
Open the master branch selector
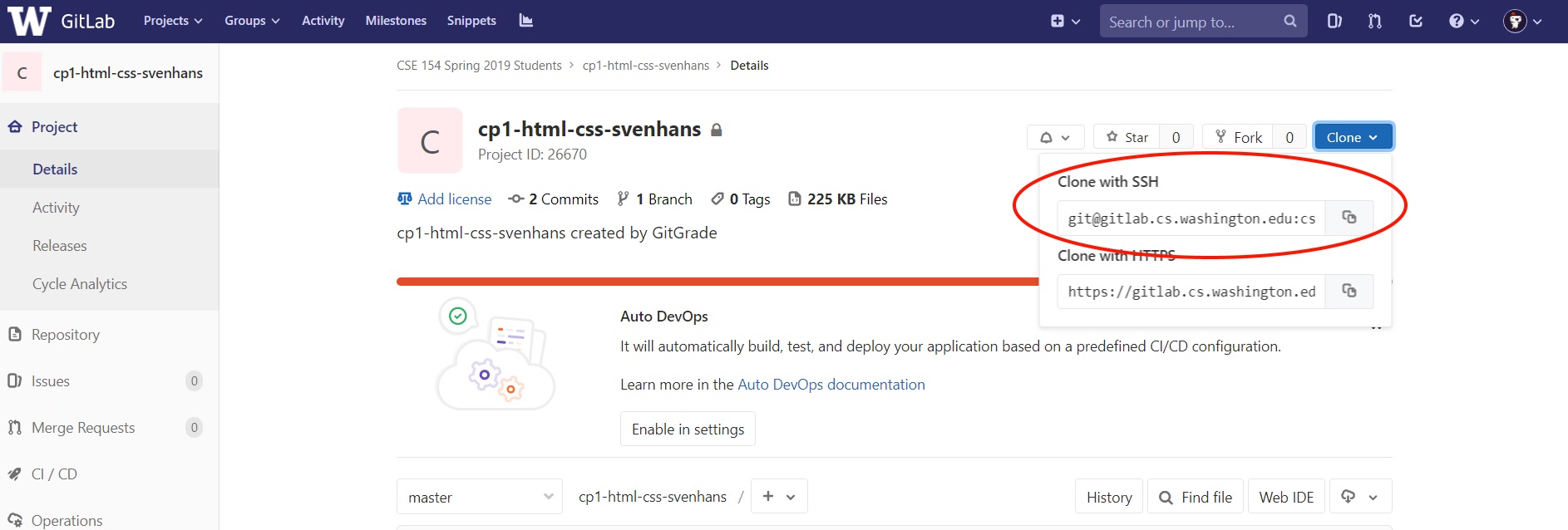pos(480,497)
